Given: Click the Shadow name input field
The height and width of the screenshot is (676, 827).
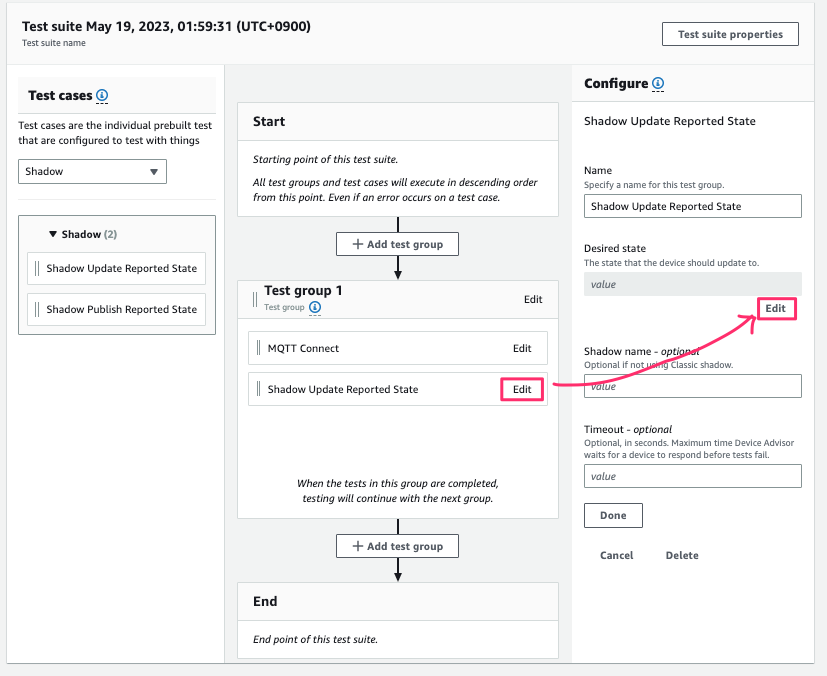Looking at the screenshot, I should [x=692, y=386].
